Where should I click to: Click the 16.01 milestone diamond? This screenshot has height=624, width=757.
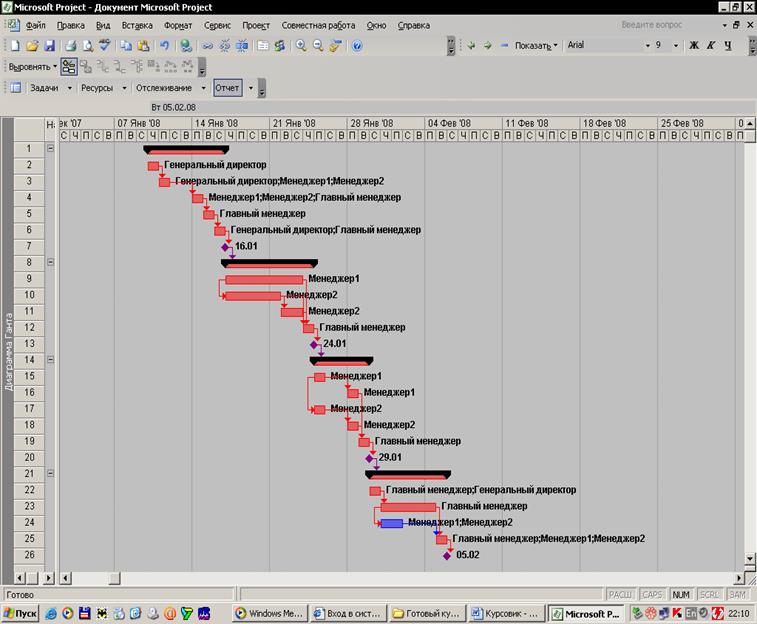coord(226,246)
